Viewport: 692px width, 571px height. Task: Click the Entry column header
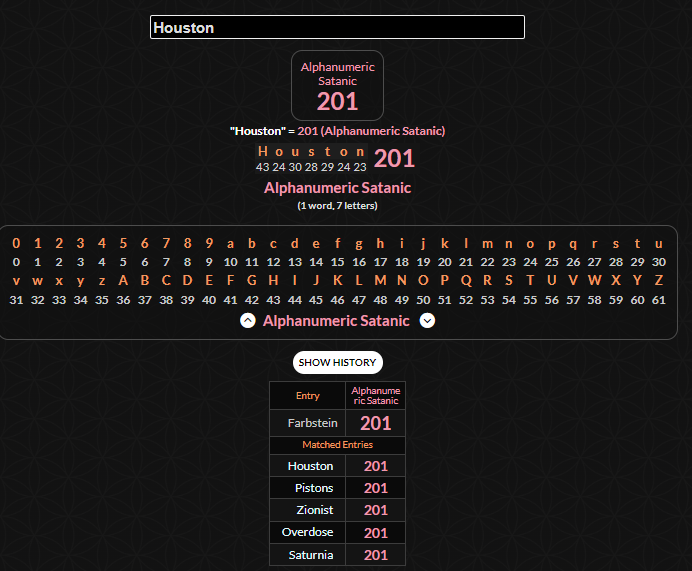coord(308,395)
